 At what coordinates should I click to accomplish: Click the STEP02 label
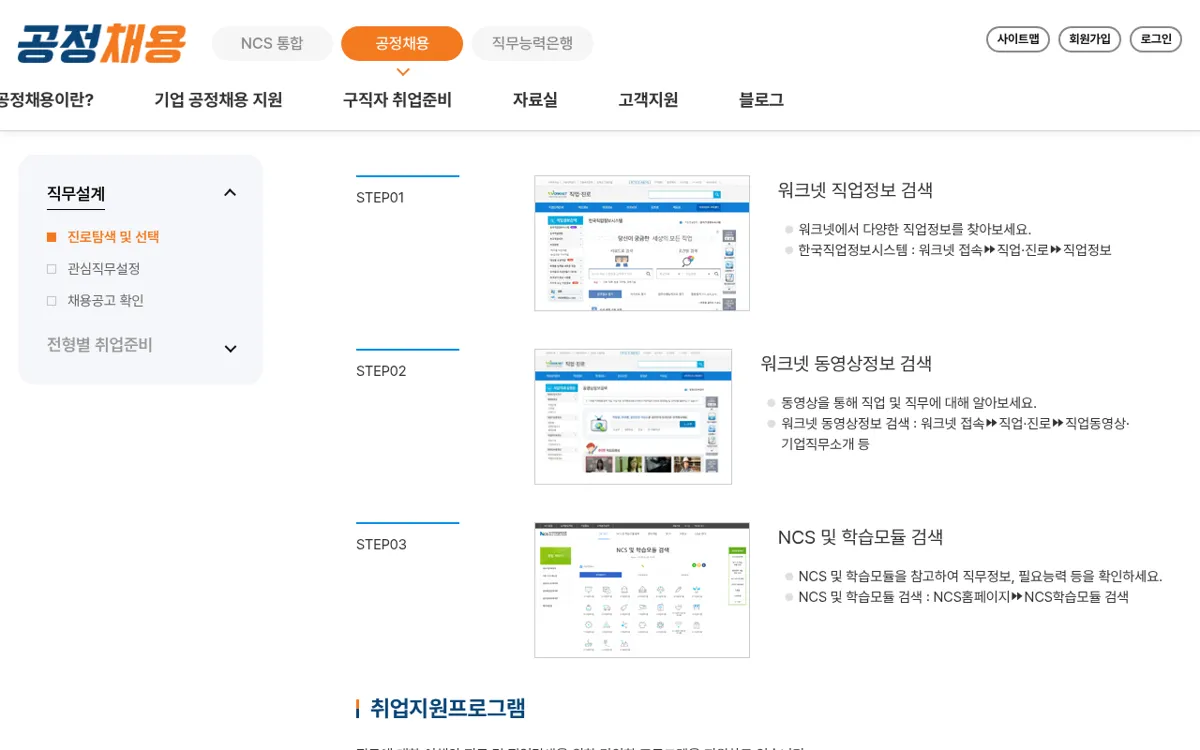[x=381, y=371]
